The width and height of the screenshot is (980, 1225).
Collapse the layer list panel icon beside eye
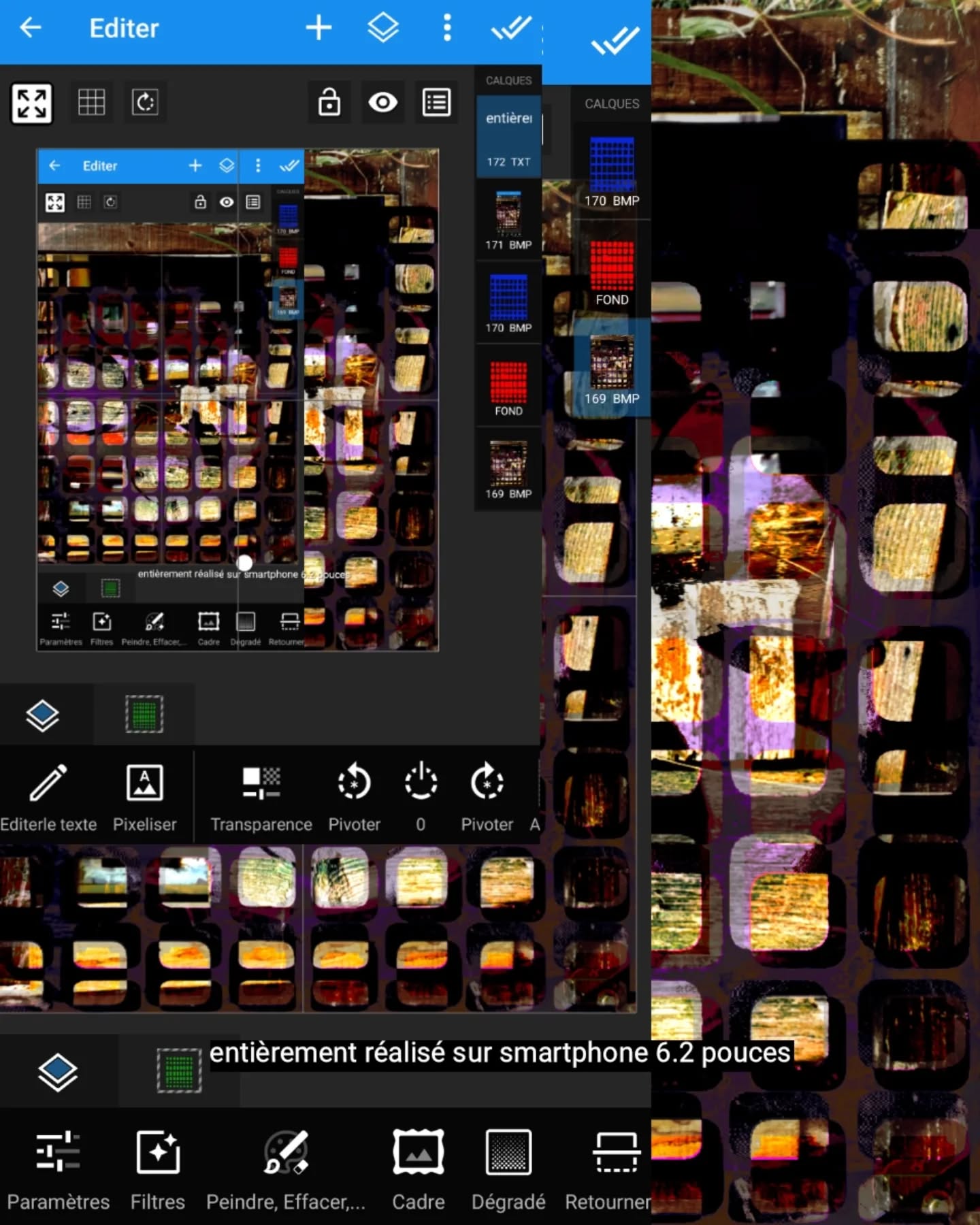coord(436,103)
